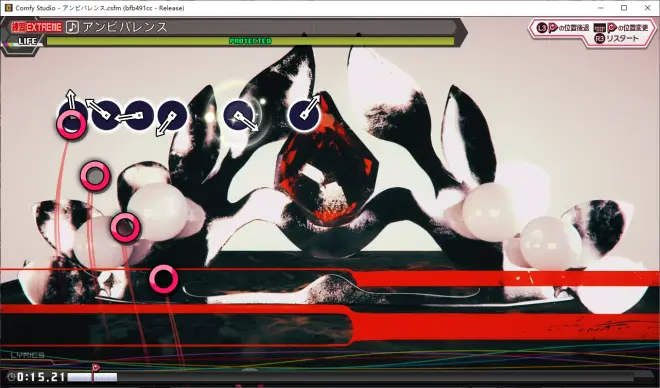
Task: Click the red EXTREME difficulty badge
Action: click(37, 28)
